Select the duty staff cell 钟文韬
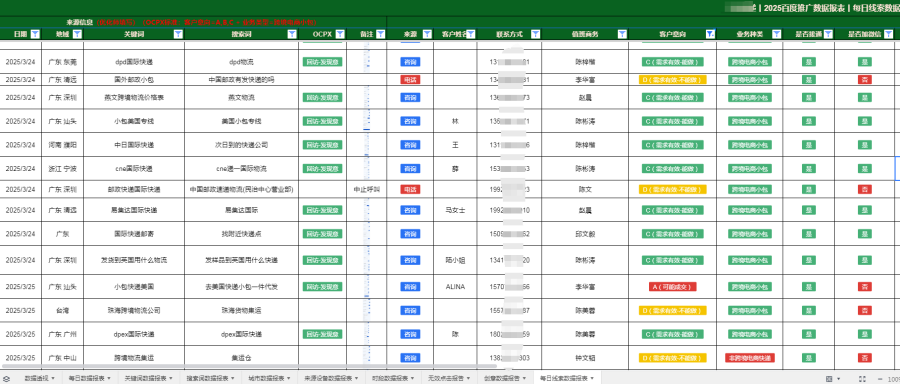The image size is (900, 384). [x=585, y=358]
